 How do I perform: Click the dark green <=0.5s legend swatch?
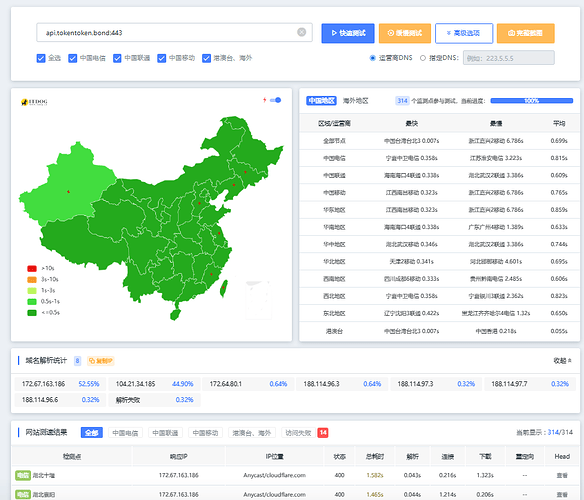[x=32, y=313]
